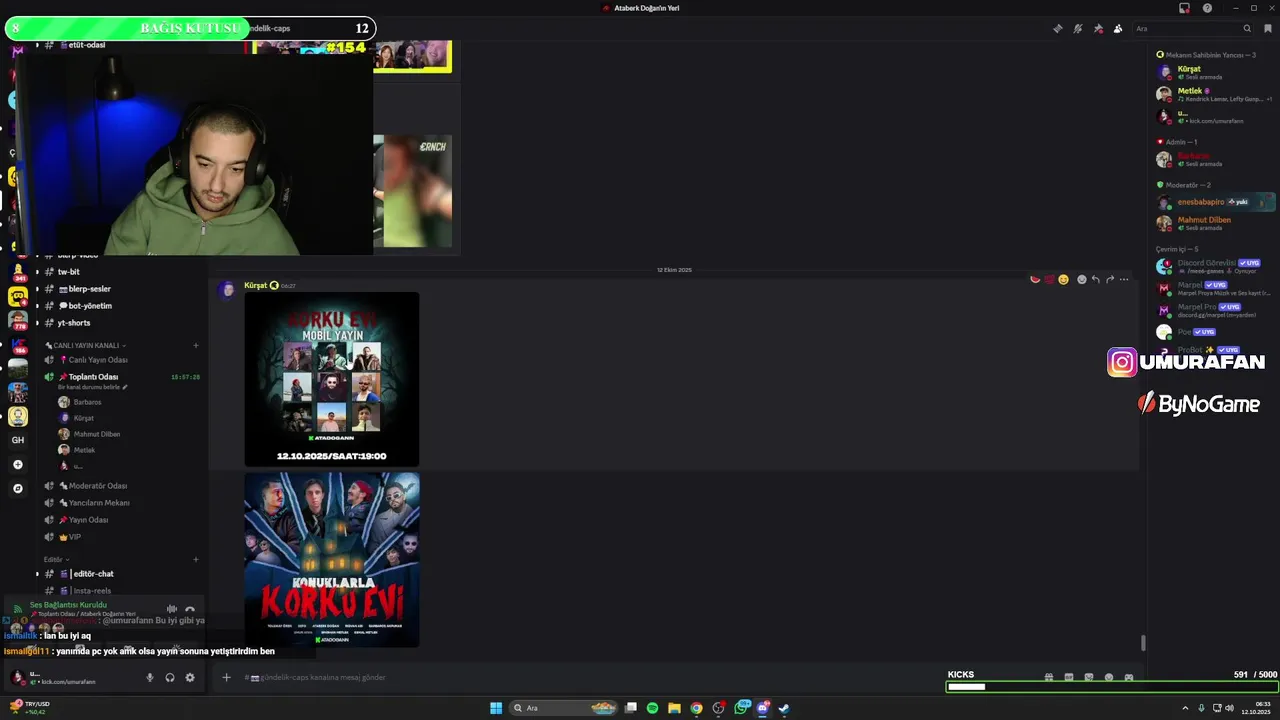1280x720 pixels.
Task: Add a server plus icon
Action: point(18,464)
